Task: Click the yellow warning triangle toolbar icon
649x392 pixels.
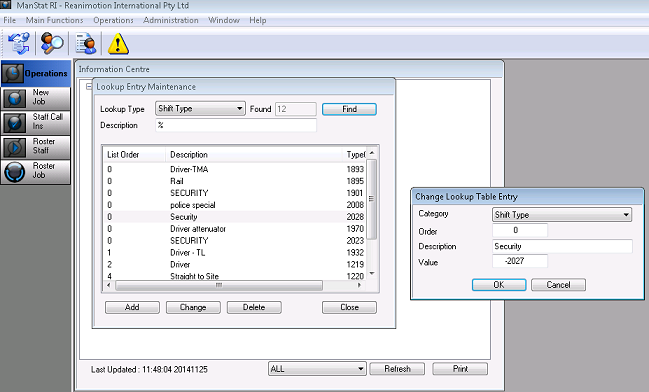Action: (x=118, y=44)
